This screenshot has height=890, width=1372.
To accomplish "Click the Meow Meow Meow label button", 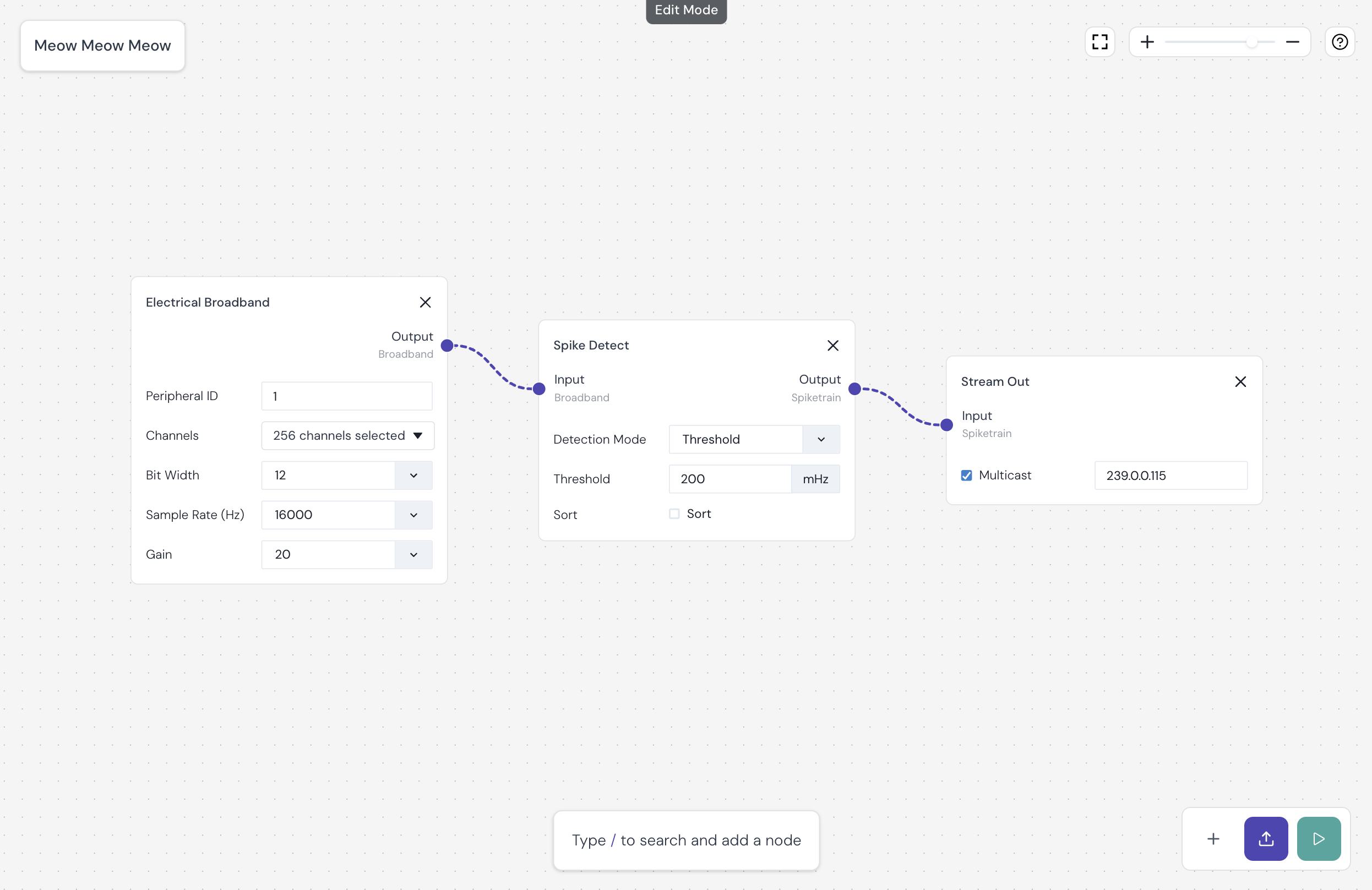I will point(102,45).
